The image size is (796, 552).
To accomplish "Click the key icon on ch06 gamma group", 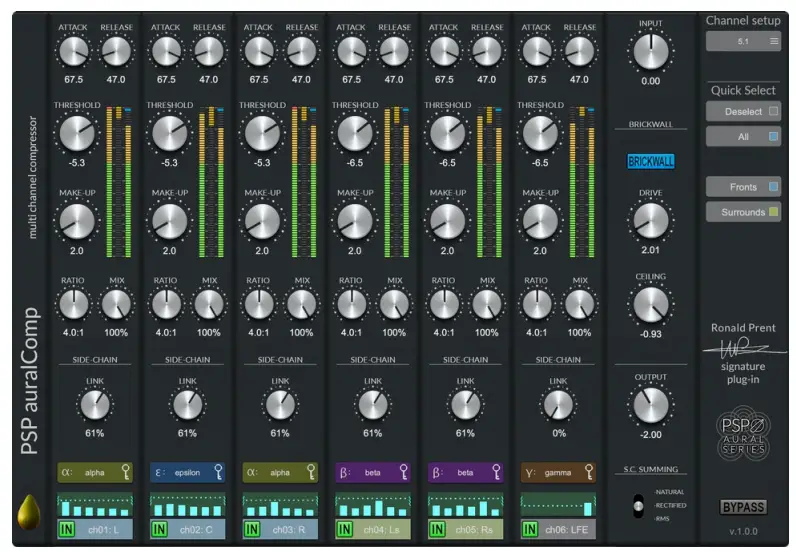I will point(589,472).
